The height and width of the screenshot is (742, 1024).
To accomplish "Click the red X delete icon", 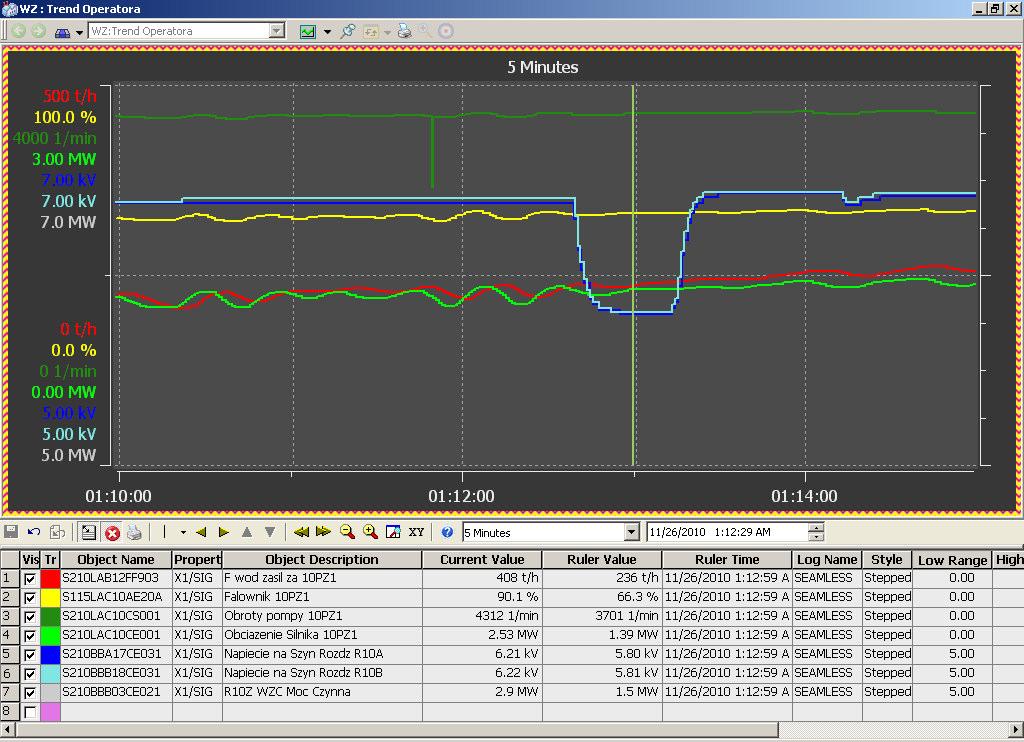I will point(112,533).
